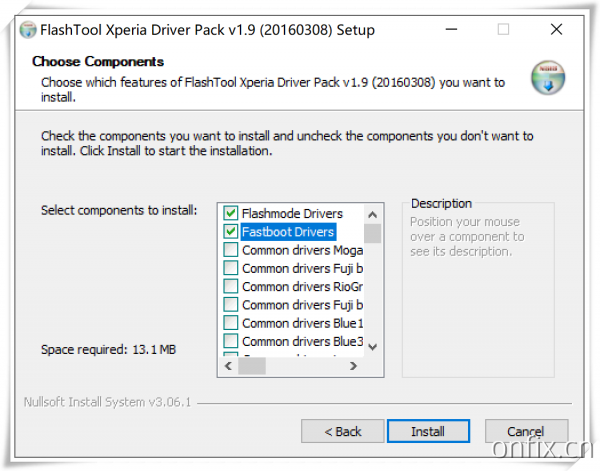Cancel the driver pack setup

click(526, 431)
